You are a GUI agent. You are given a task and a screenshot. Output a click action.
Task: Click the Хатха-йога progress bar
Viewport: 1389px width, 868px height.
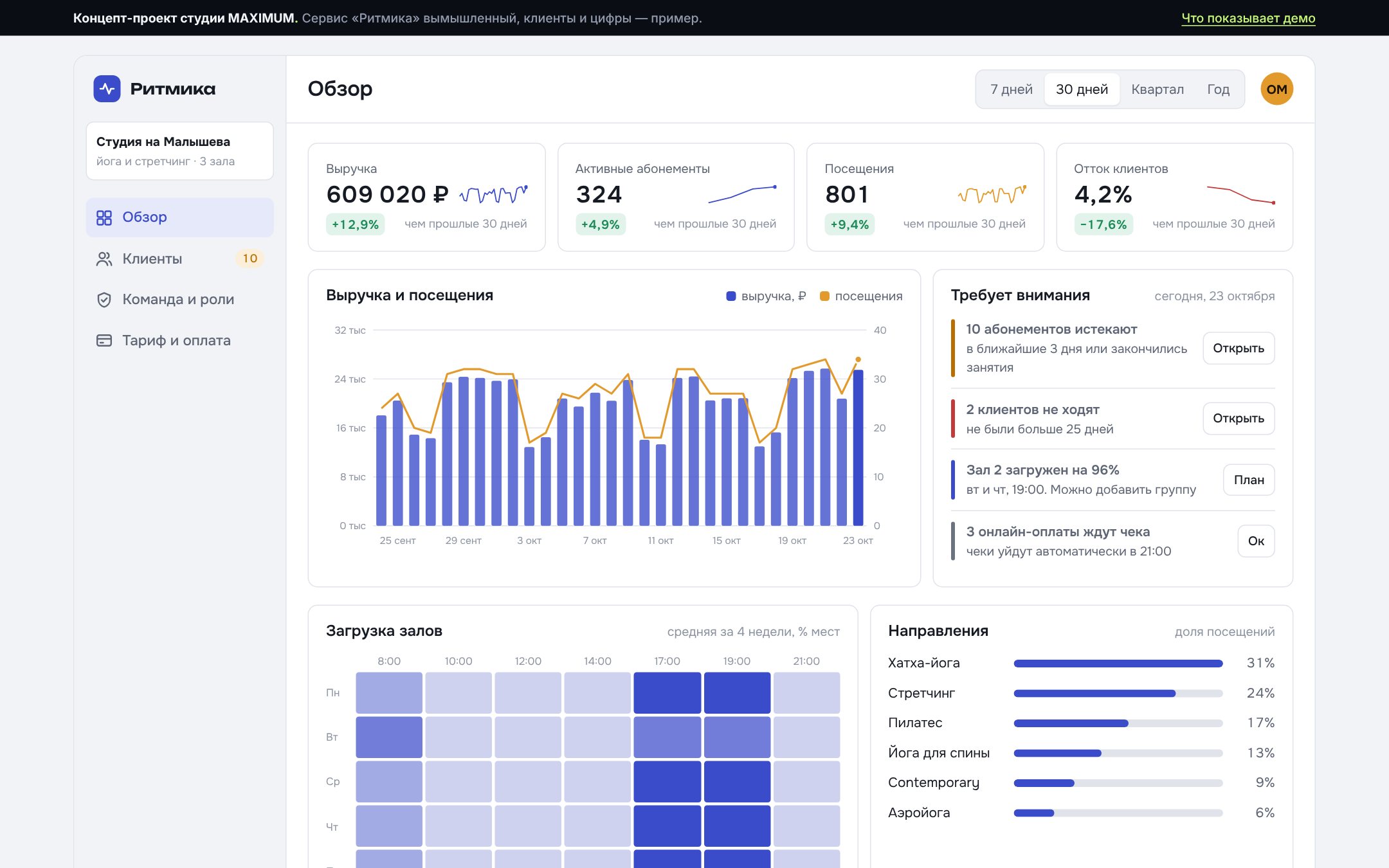[x=1118, y=664]
